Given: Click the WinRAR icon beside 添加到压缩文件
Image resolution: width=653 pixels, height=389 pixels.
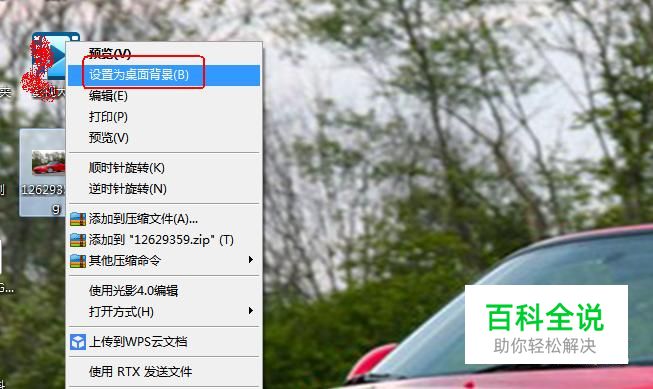Looking at the screenshot, I should 78,219.
